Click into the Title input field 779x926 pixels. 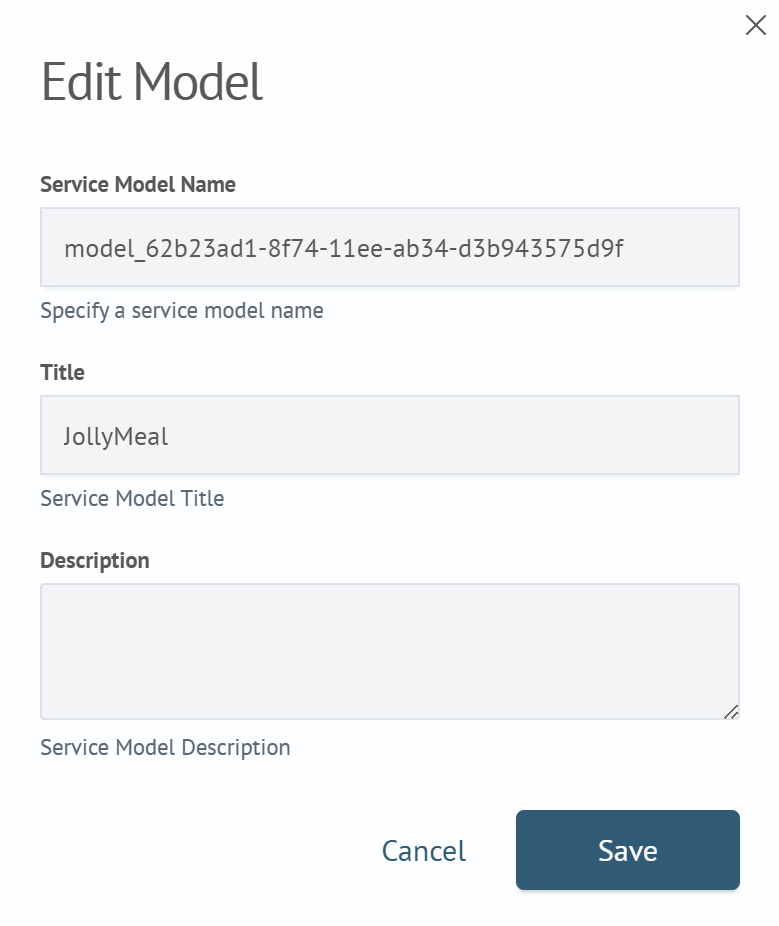pos(389,435)
